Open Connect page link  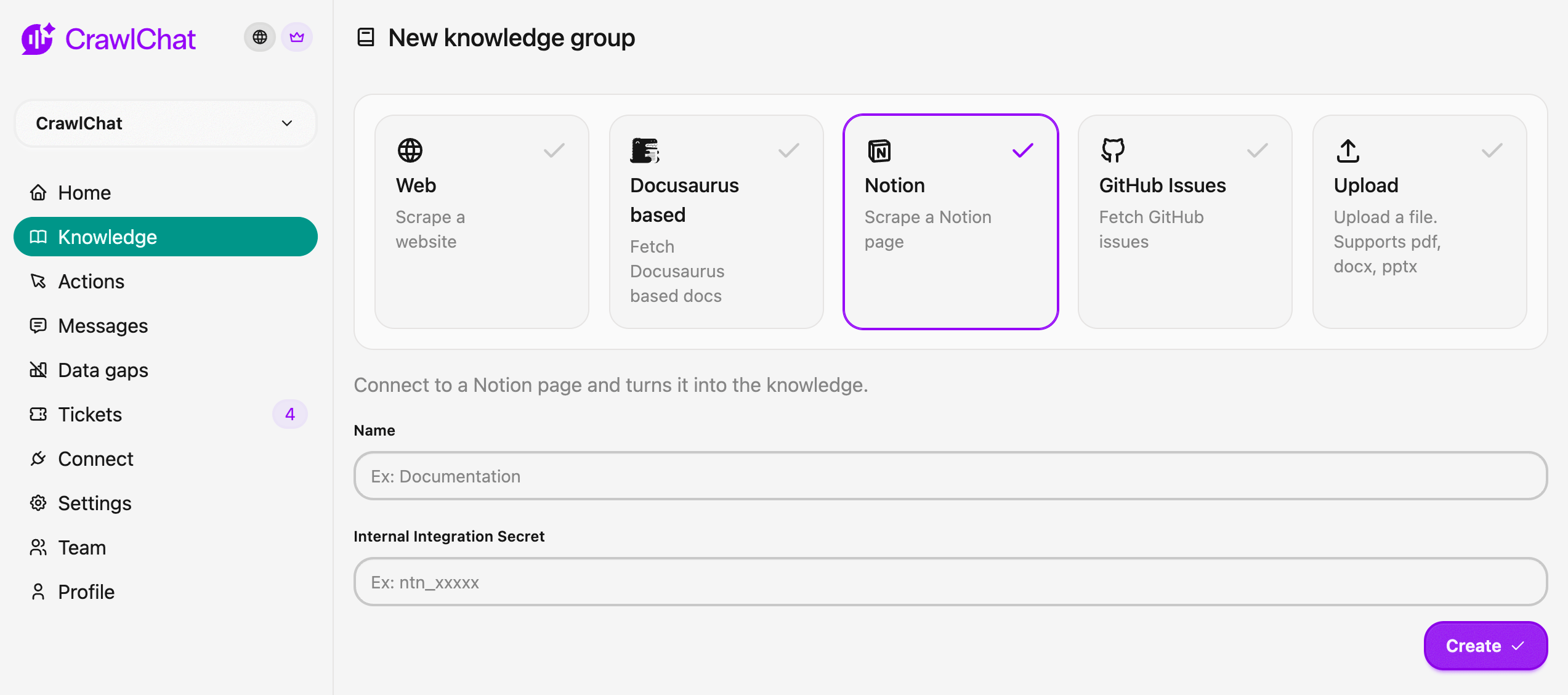[x=165, y=459]
